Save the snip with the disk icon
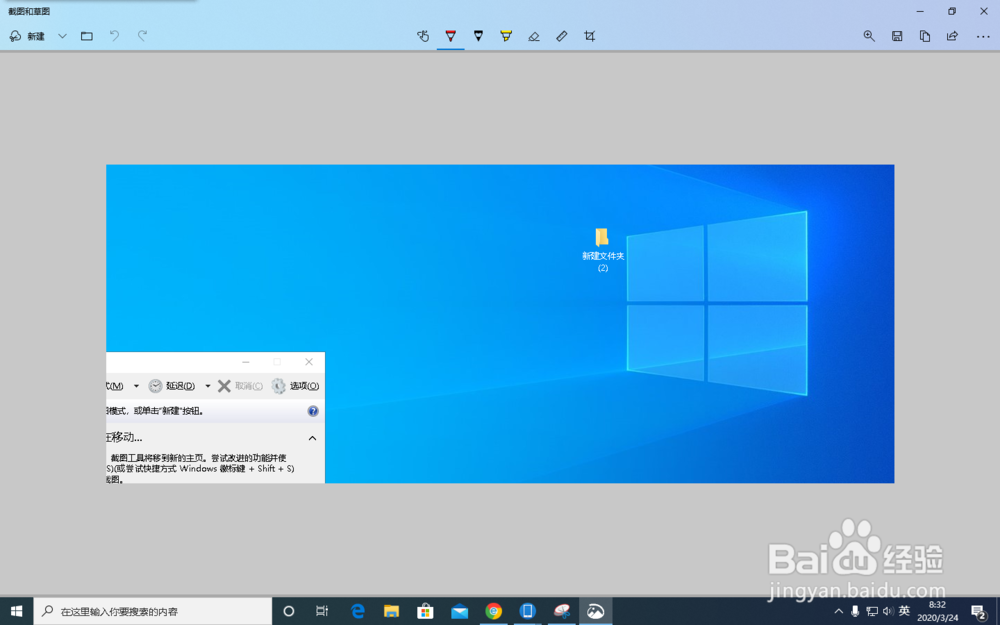This screenshot has height=625, width=1000. (897, 36)
